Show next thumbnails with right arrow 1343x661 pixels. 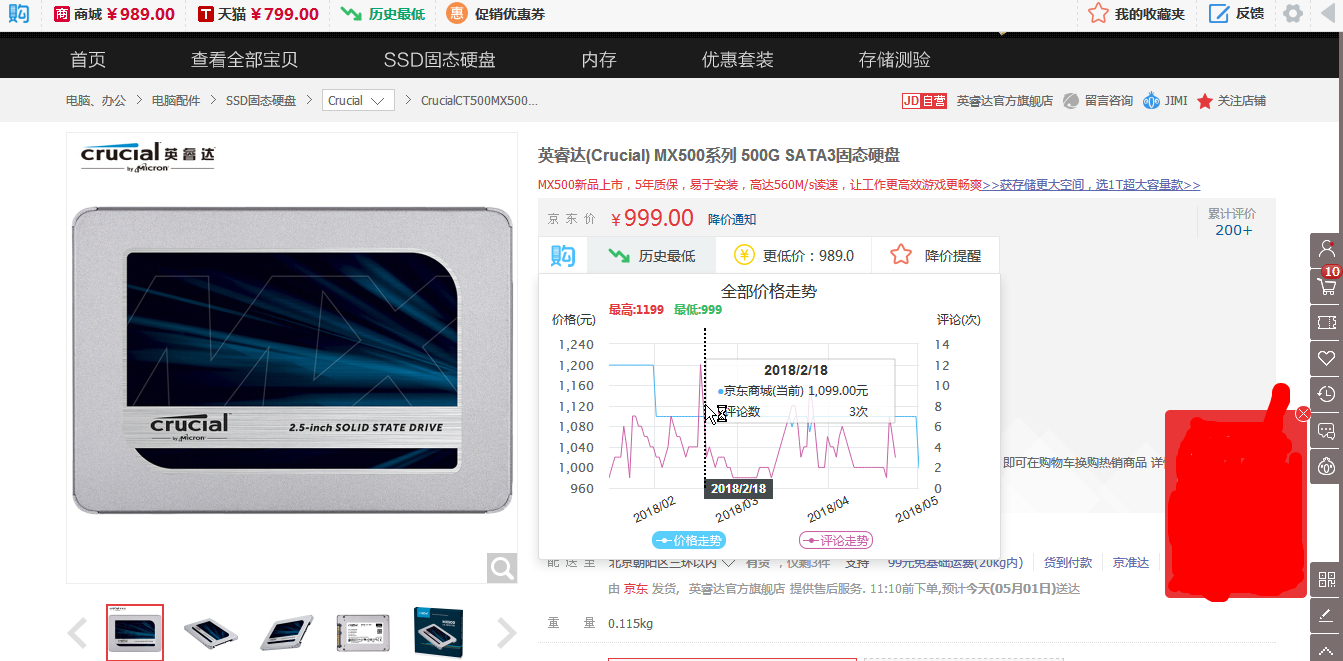pyautogui.click(x=506, y=633)
